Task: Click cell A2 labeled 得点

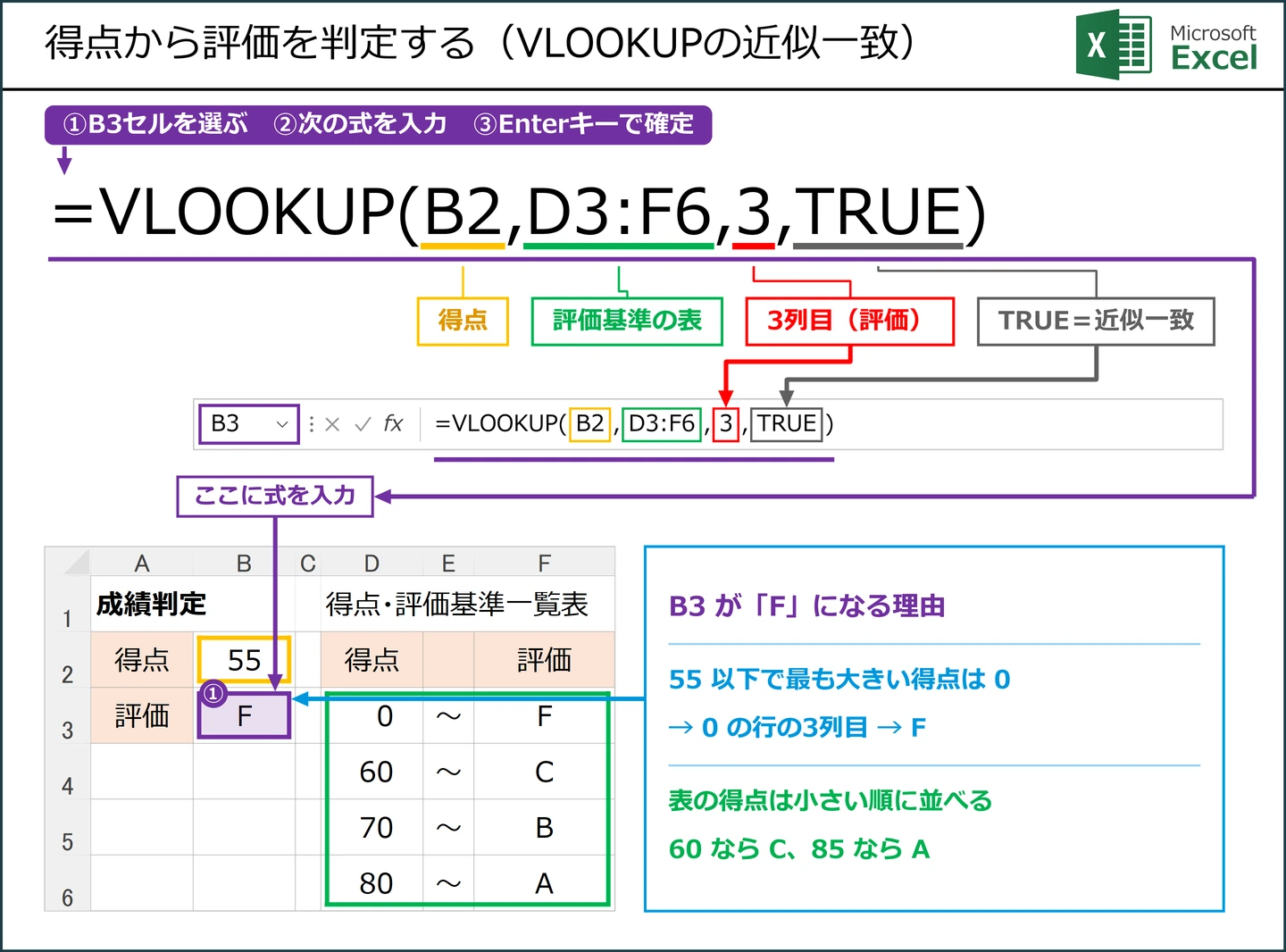Action: pyautogui.click(x=142, y=660)
